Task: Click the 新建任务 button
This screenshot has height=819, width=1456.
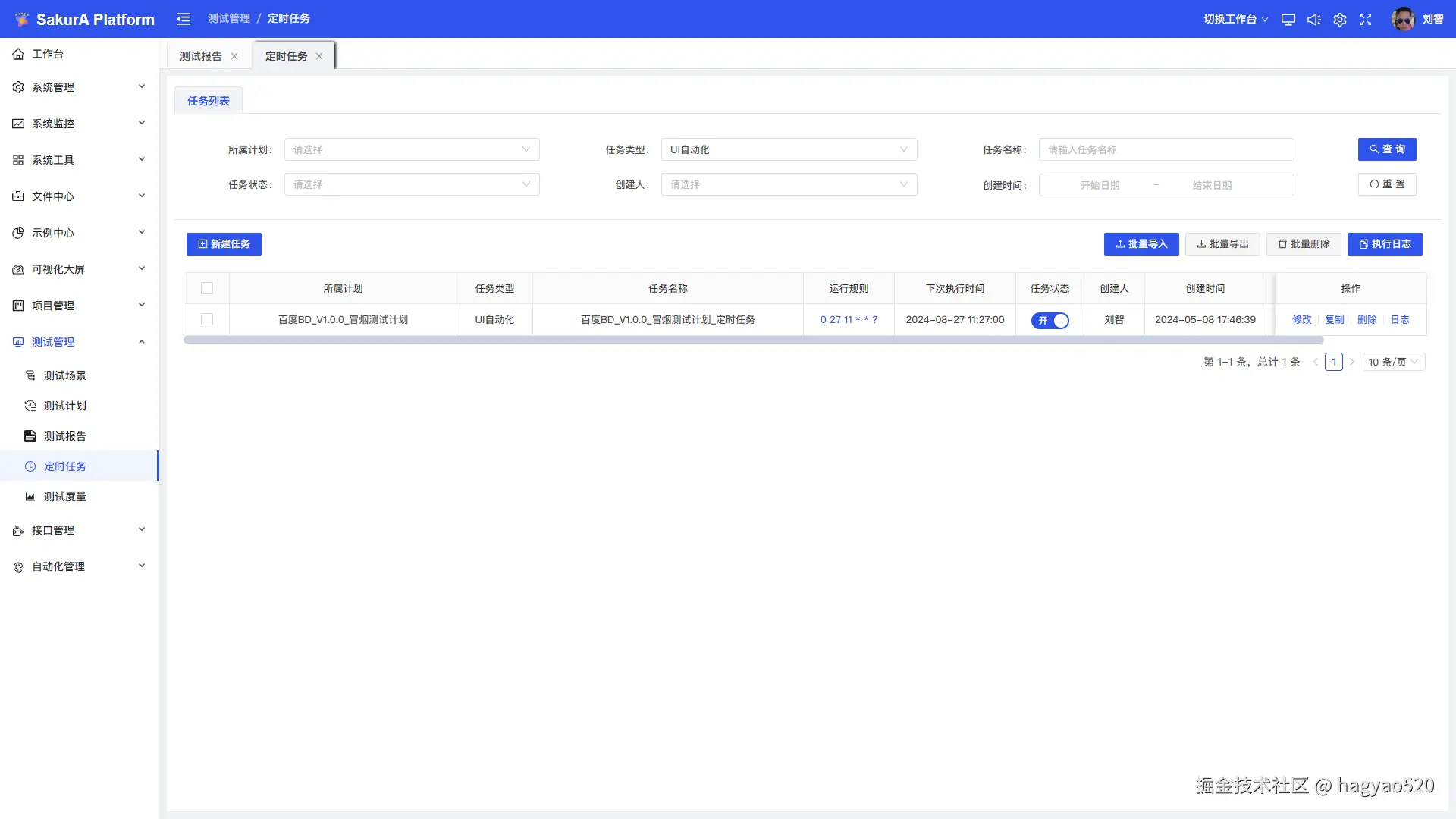Action: tap(224, 244)
